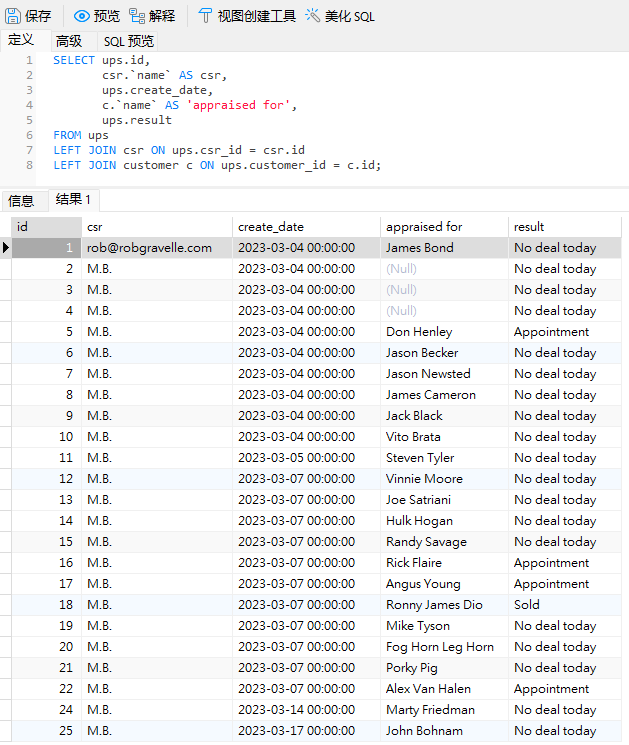Click the Explain (解释) icon
Image resolution: width=629 pixels, height=745 pixels.
137,16
